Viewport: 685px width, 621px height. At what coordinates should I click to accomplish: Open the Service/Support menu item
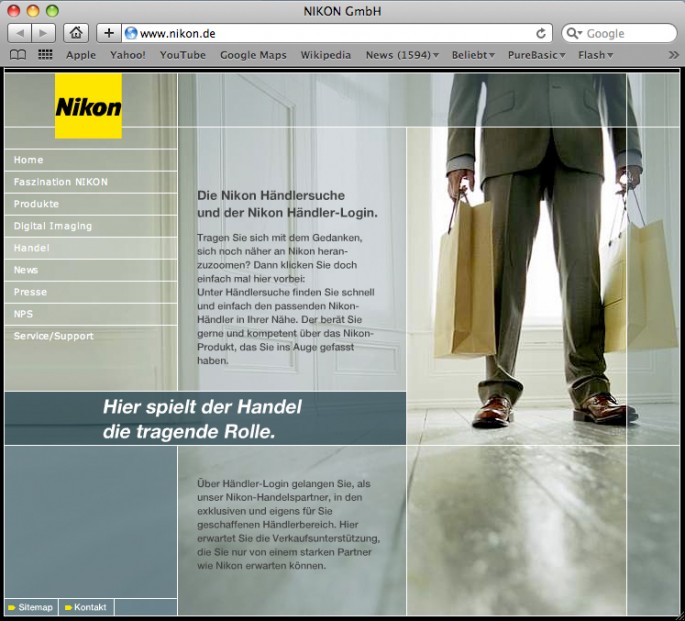click(91, 336)
